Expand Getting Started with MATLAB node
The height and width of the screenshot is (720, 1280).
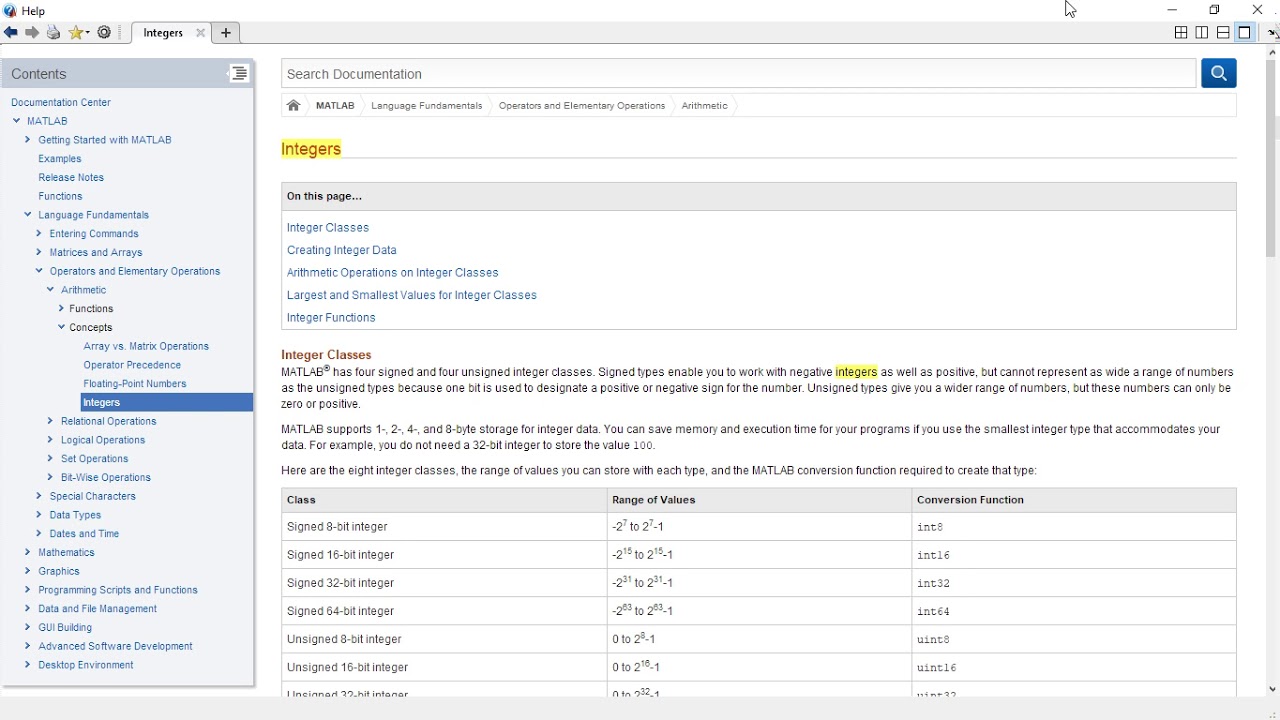coord(28,140)
